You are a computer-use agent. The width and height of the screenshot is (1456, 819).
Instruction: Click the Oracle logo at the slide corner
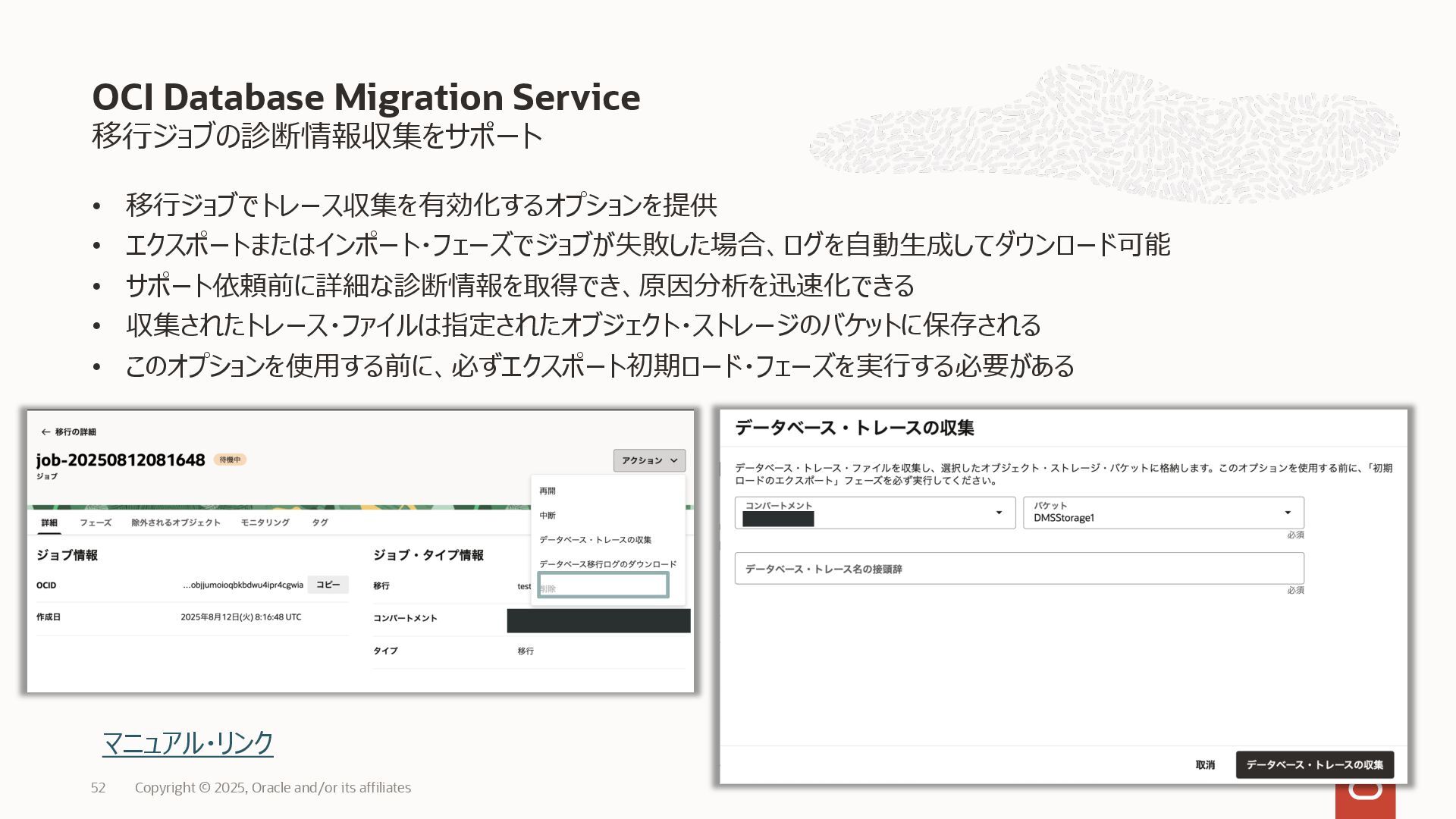(x=1366, y=800)
